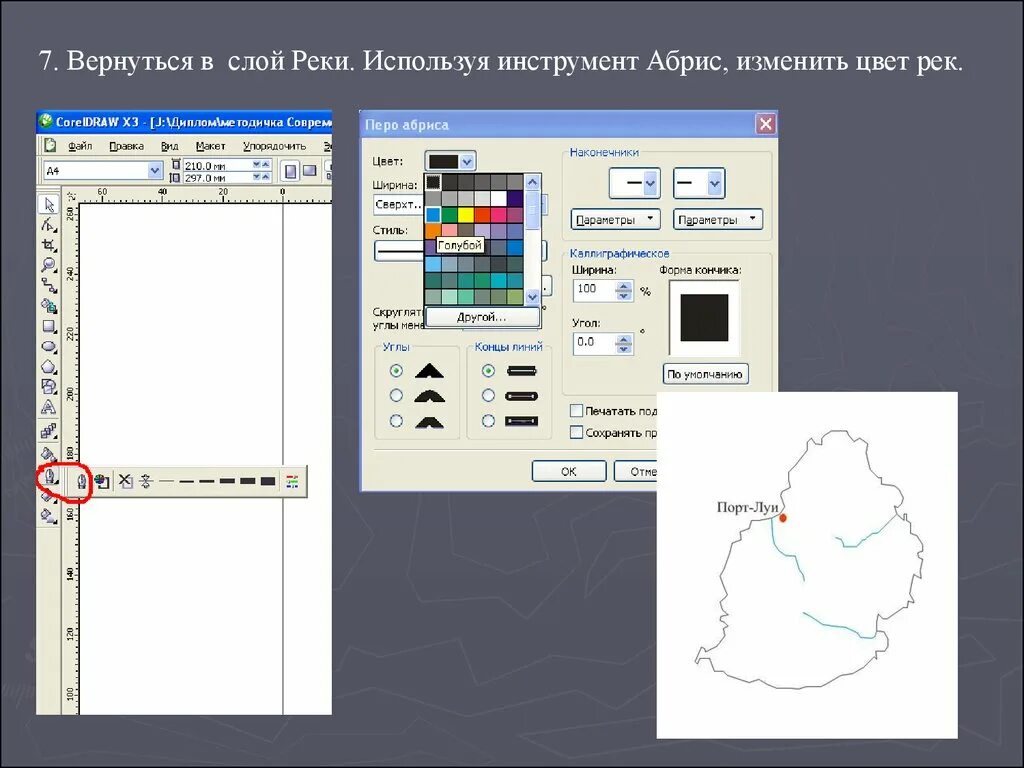Open the Цвет color dropdown
Viewport: 1024px width, 768px height.
[465, 160]
